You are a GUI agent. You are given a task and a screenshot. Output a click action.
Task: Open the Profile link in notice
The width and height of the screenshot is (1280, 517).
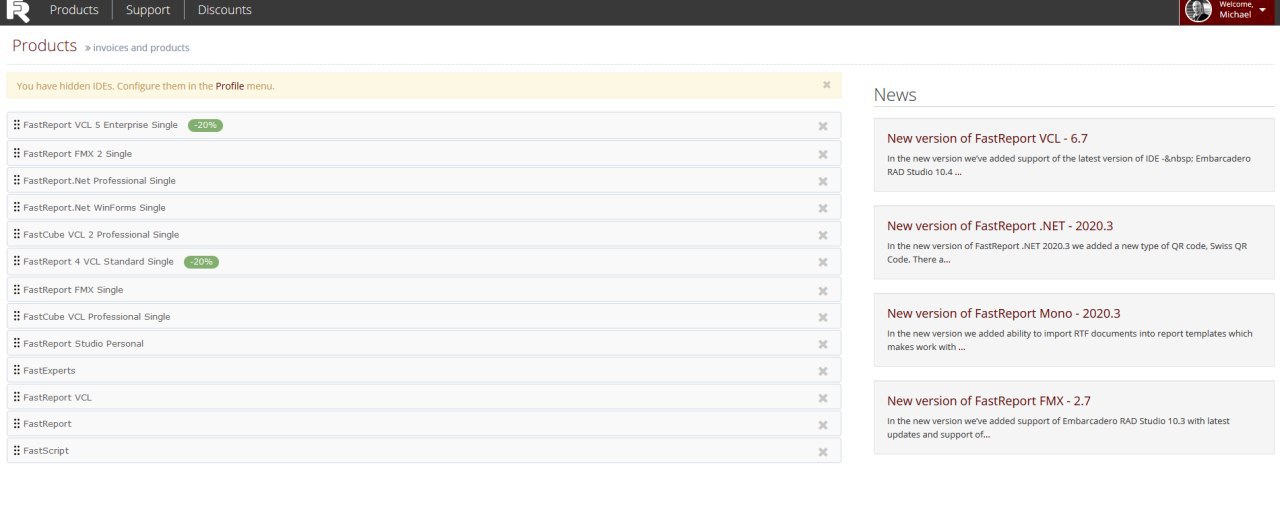click(x=230, y=86)
